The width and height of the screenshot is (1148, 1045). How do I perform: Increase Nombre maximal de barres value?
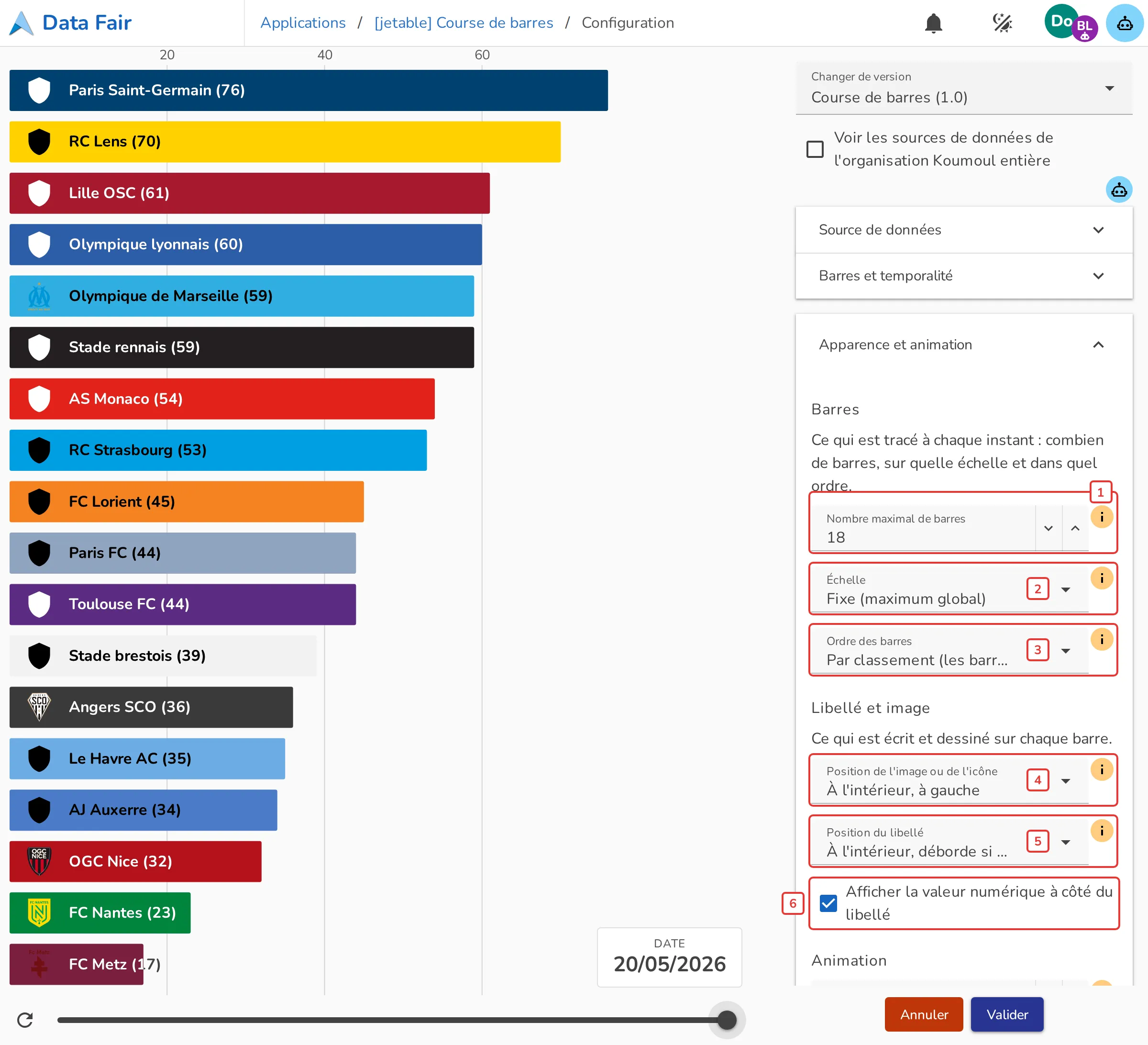point(1075,528)
